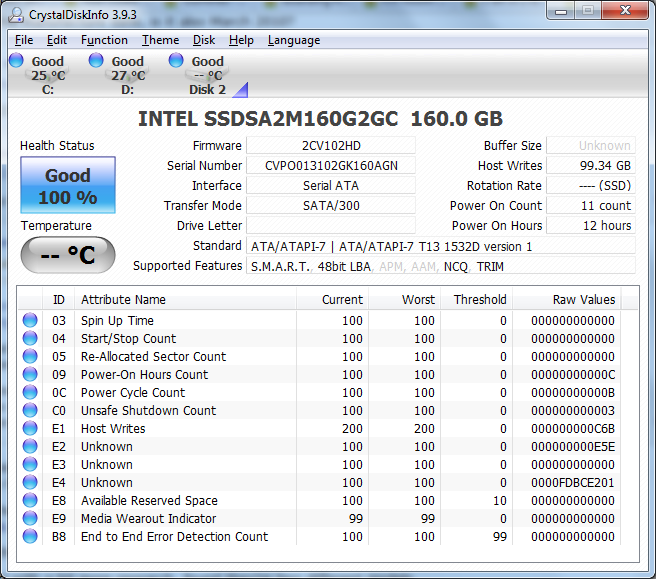Open the Language menu

[294, 40]
